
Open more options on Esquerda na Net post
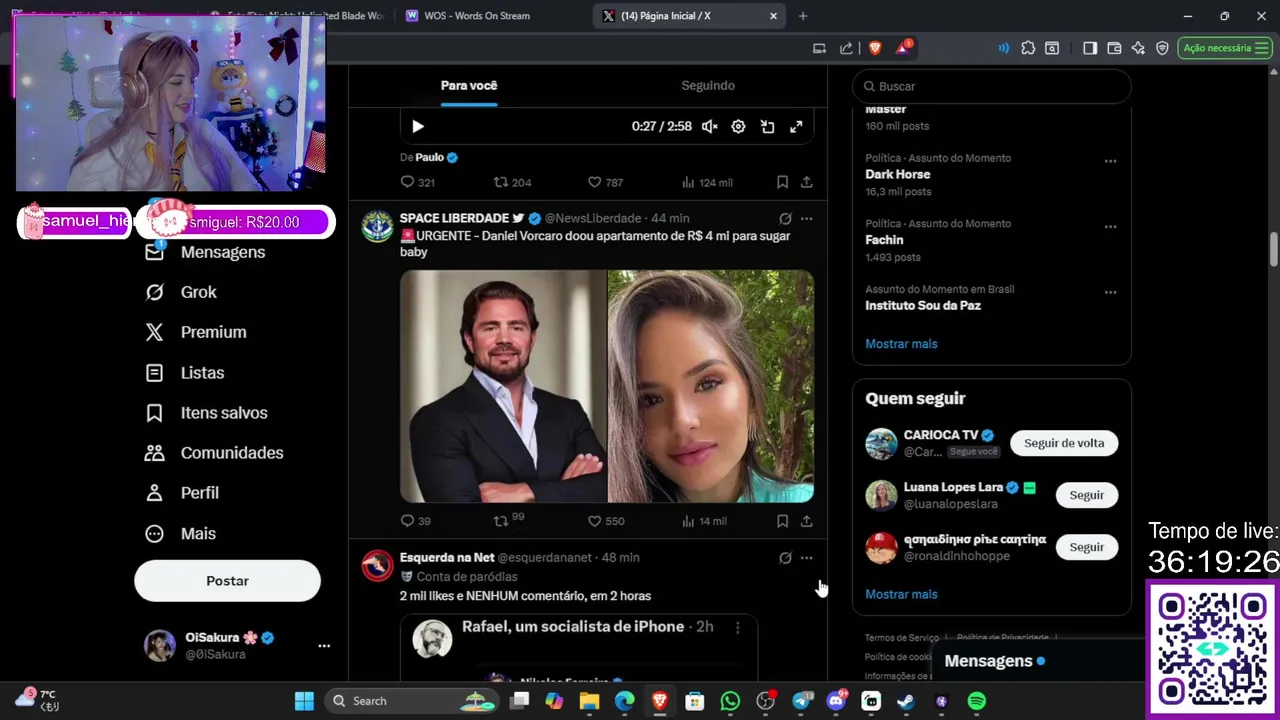[x=807, y=558]
